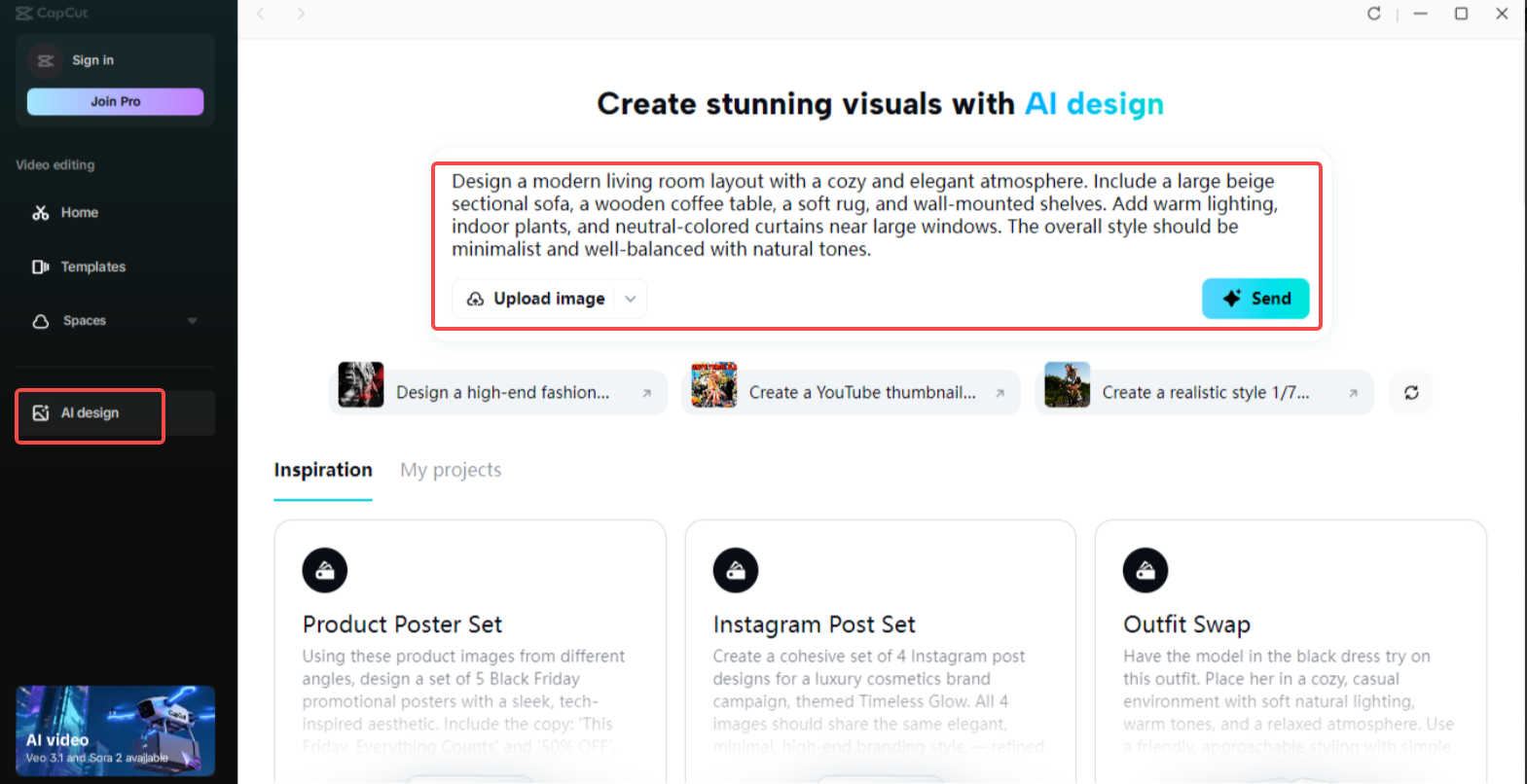
Task: Click the arrow on the fashion suggestion
Action: pos(646,393)
